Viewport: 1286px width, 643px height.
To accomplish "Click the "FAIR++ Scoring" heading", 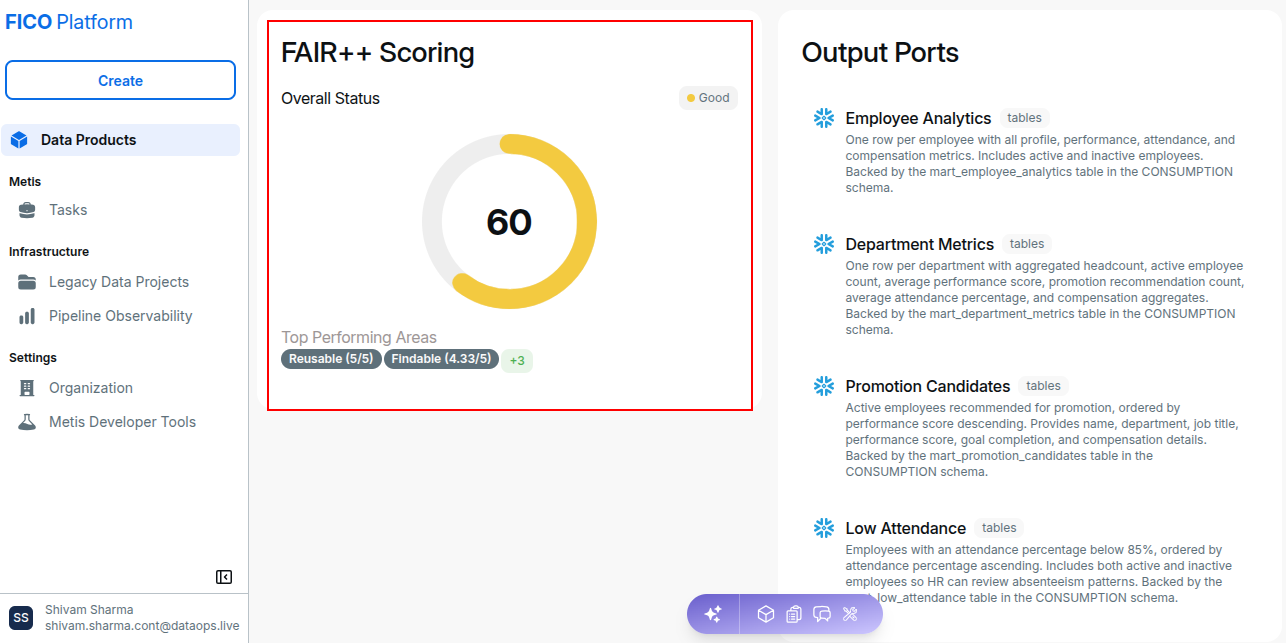I will point(378,52).
